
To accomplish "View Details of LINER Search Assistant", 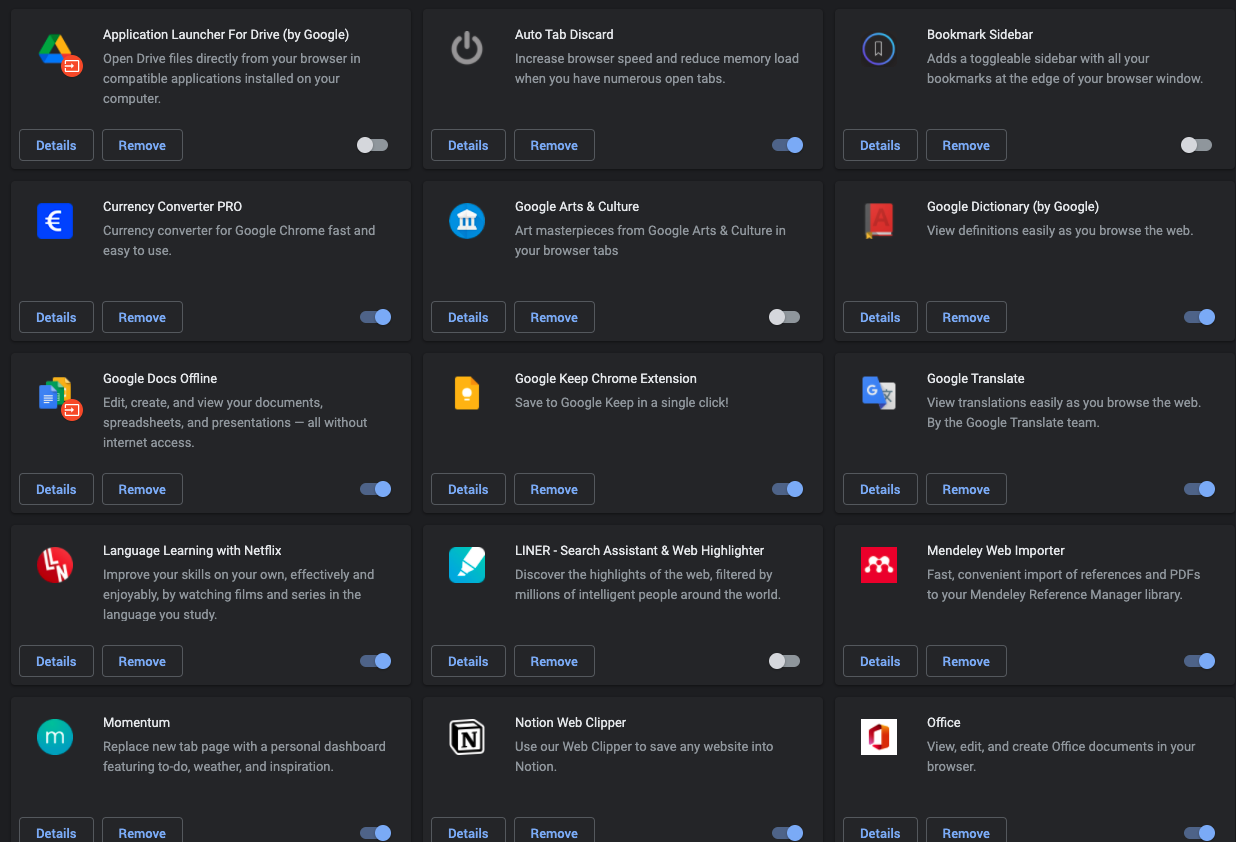I will (468, 661).
